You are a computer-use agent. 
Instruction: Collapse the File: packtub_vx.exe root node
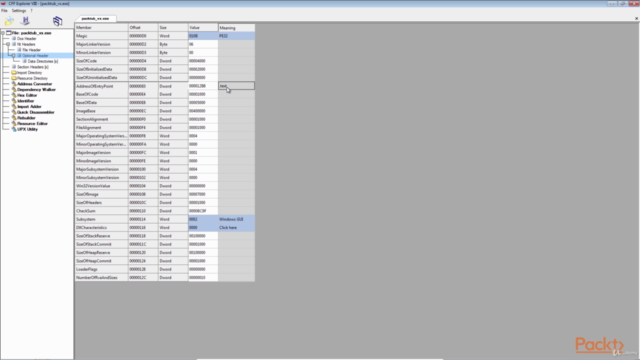(3, 33)
